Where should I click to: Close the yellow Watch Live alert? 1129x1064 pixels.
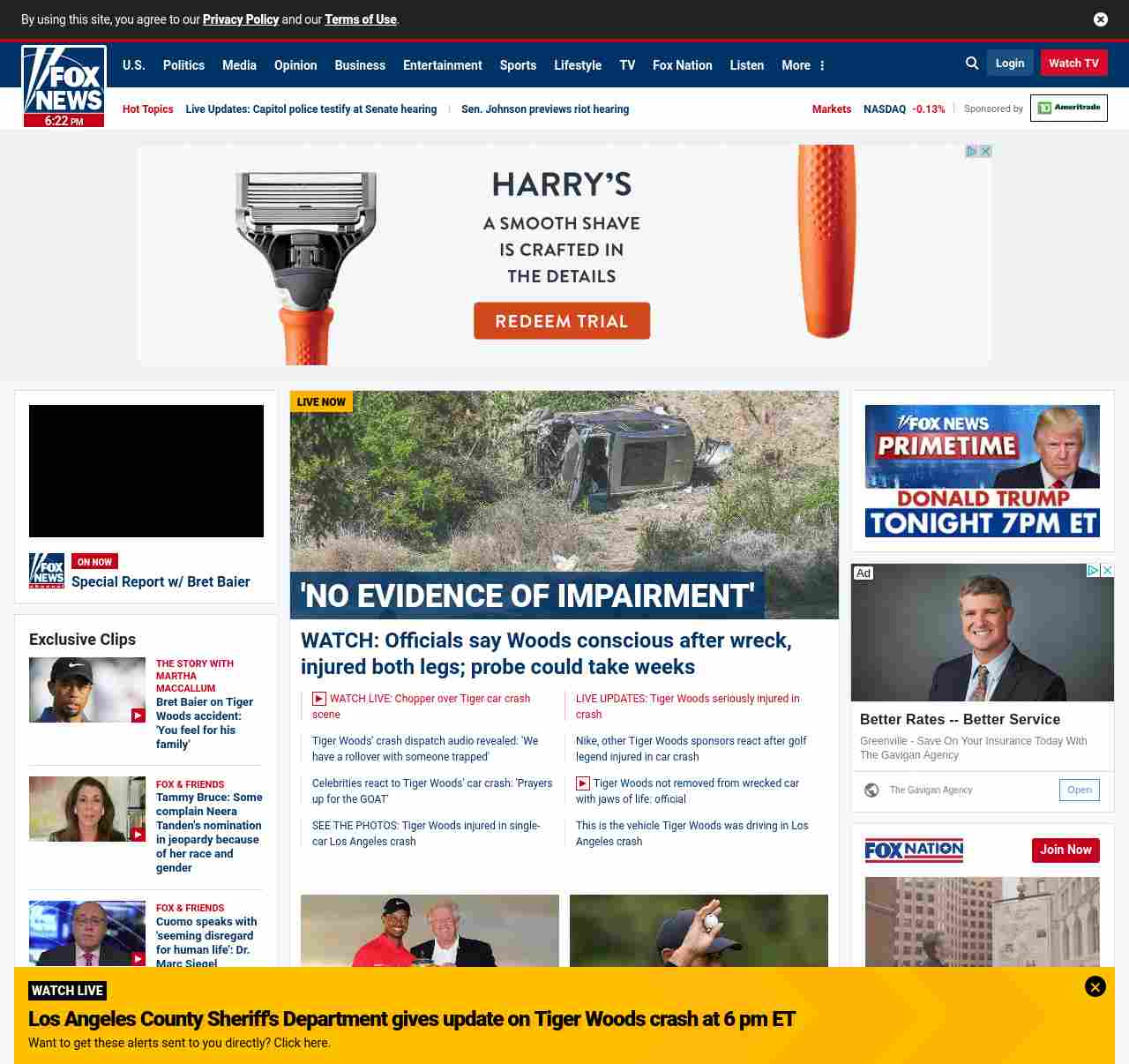(x=1095, y=986)
